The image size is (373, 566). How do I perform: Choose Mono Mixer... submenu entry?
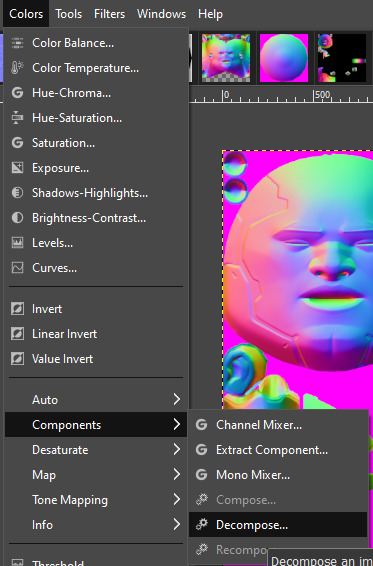[x=278, y=475]
